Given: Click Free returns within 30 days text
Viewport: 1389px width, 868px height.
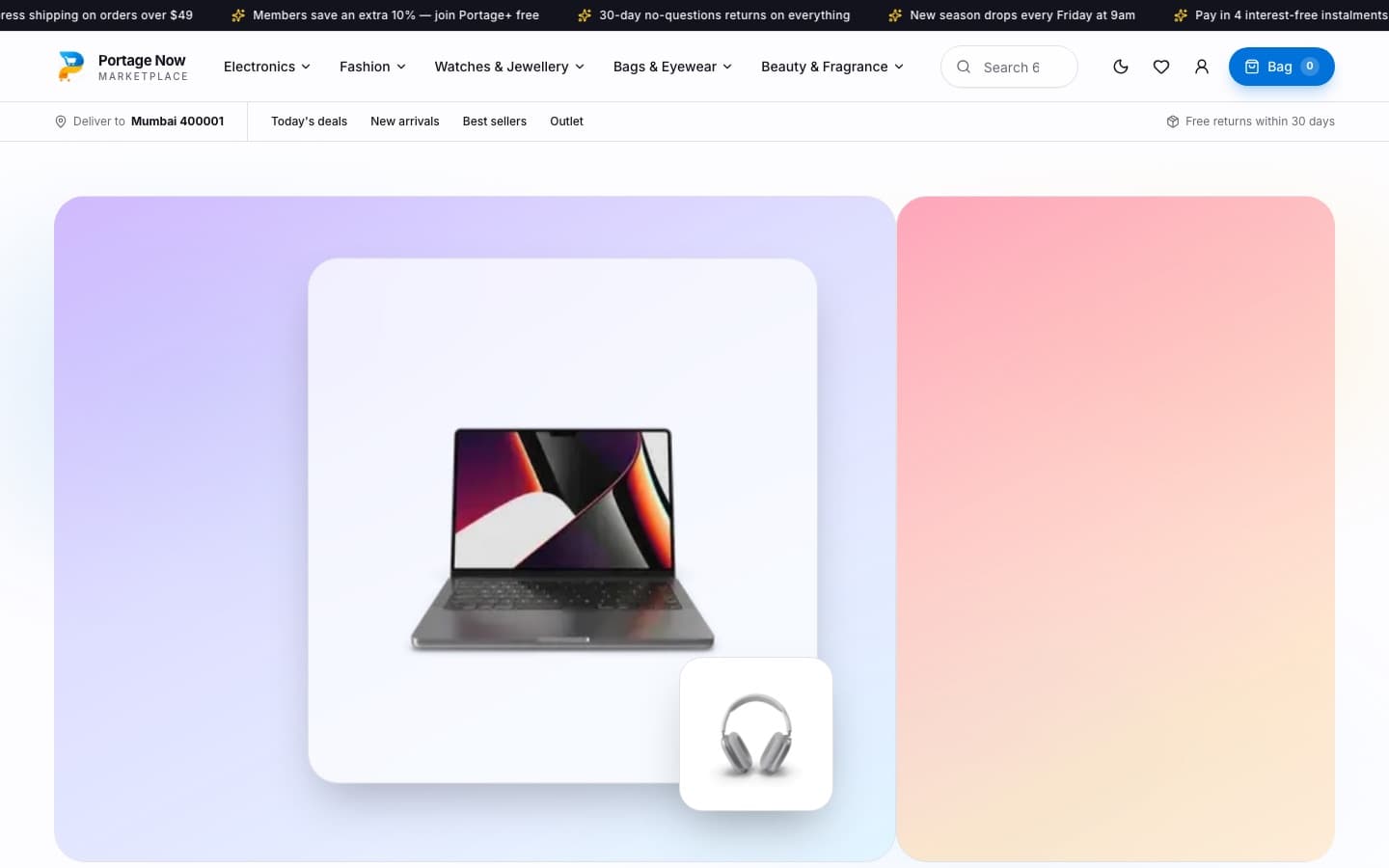Looking at the screenshot, I should tap(1260, 122).
